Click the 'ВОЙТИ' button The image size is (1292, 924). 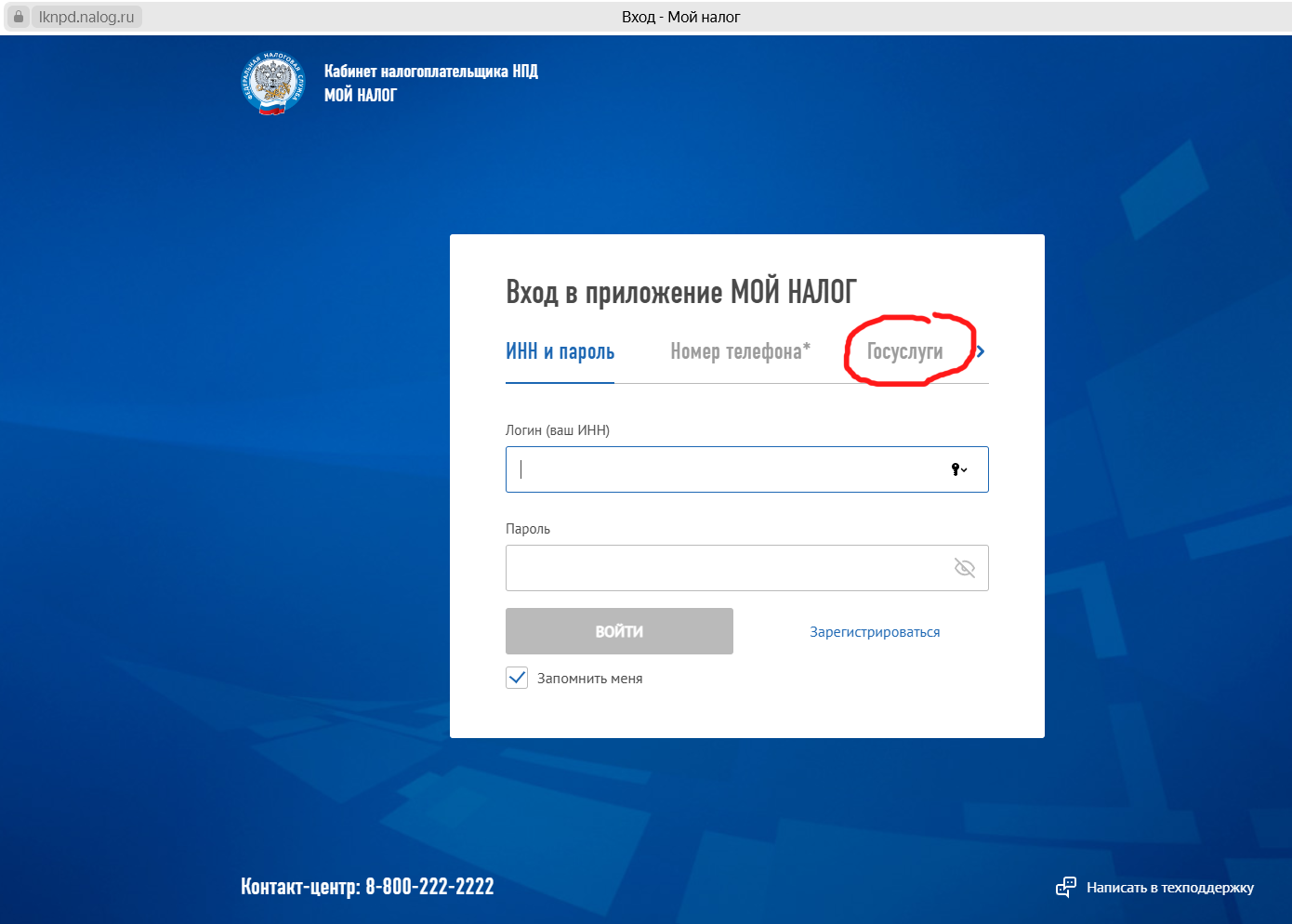pos(619,631)
